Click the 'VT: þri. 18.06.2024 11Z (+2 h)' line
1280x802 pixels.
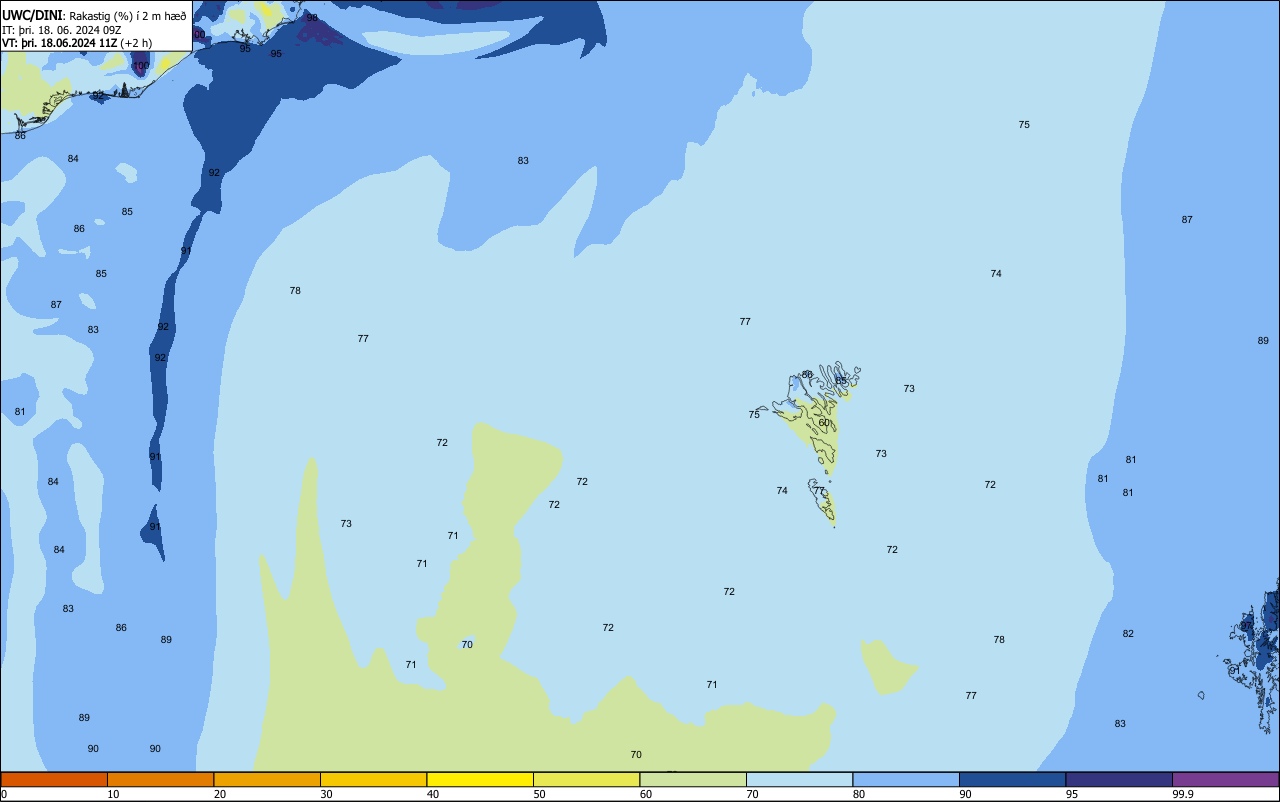[x=77, y=42]
